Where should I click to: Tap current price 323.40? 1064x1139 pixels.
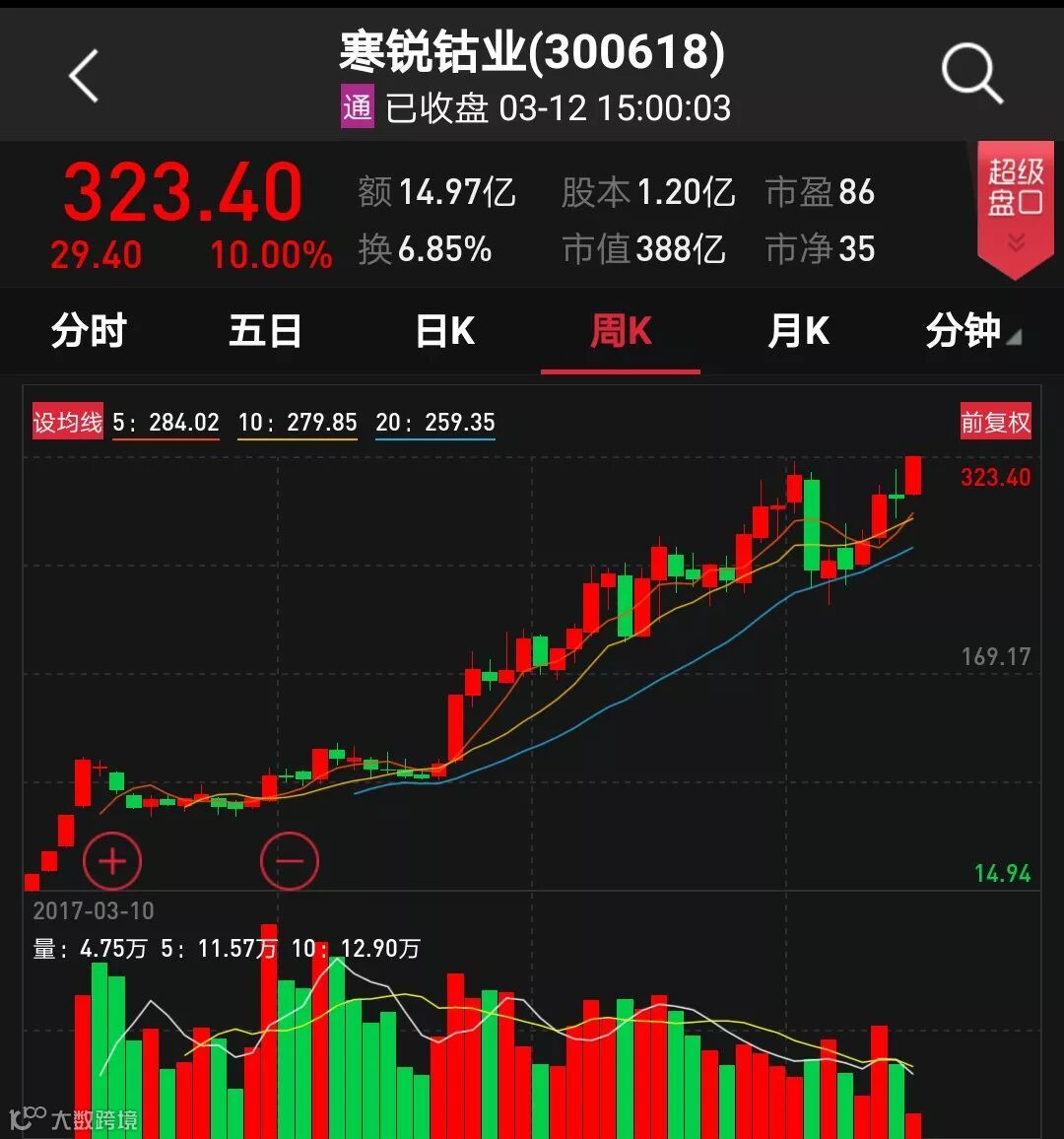coord(182,192)
